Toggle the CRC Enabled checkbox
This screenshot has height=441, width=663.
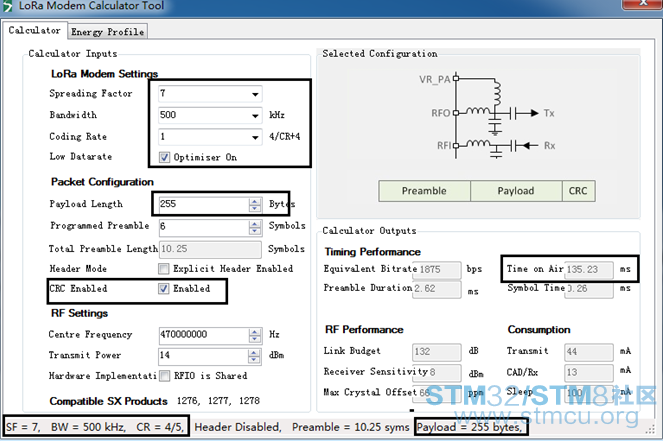coord(163,288)
